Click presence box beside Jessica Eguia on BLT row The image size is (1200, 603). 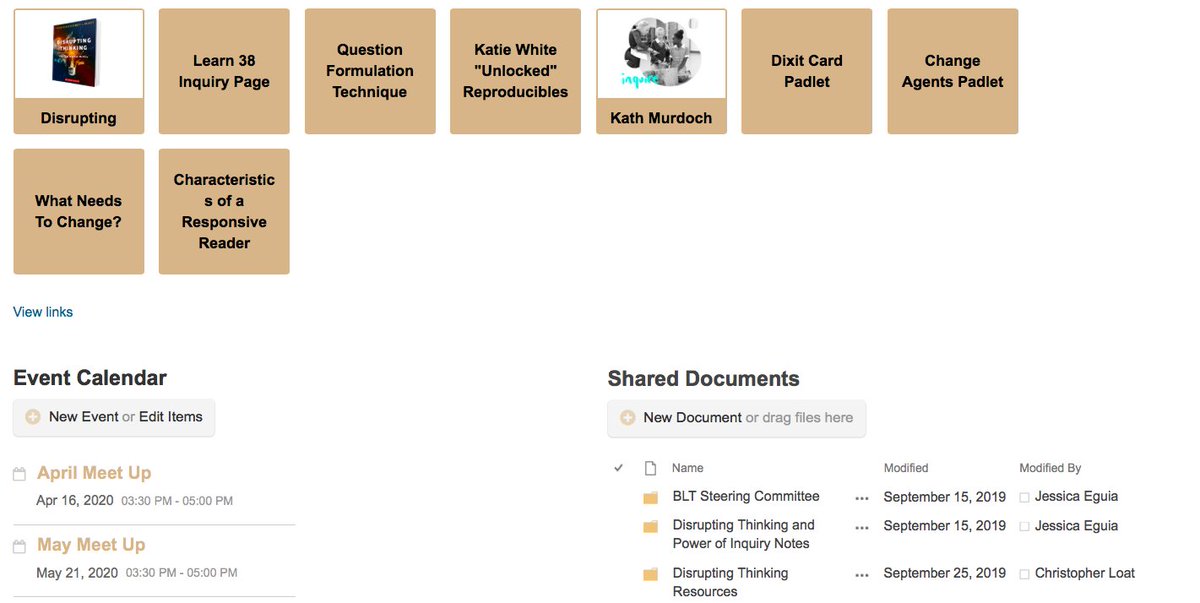coord(1024,497)
